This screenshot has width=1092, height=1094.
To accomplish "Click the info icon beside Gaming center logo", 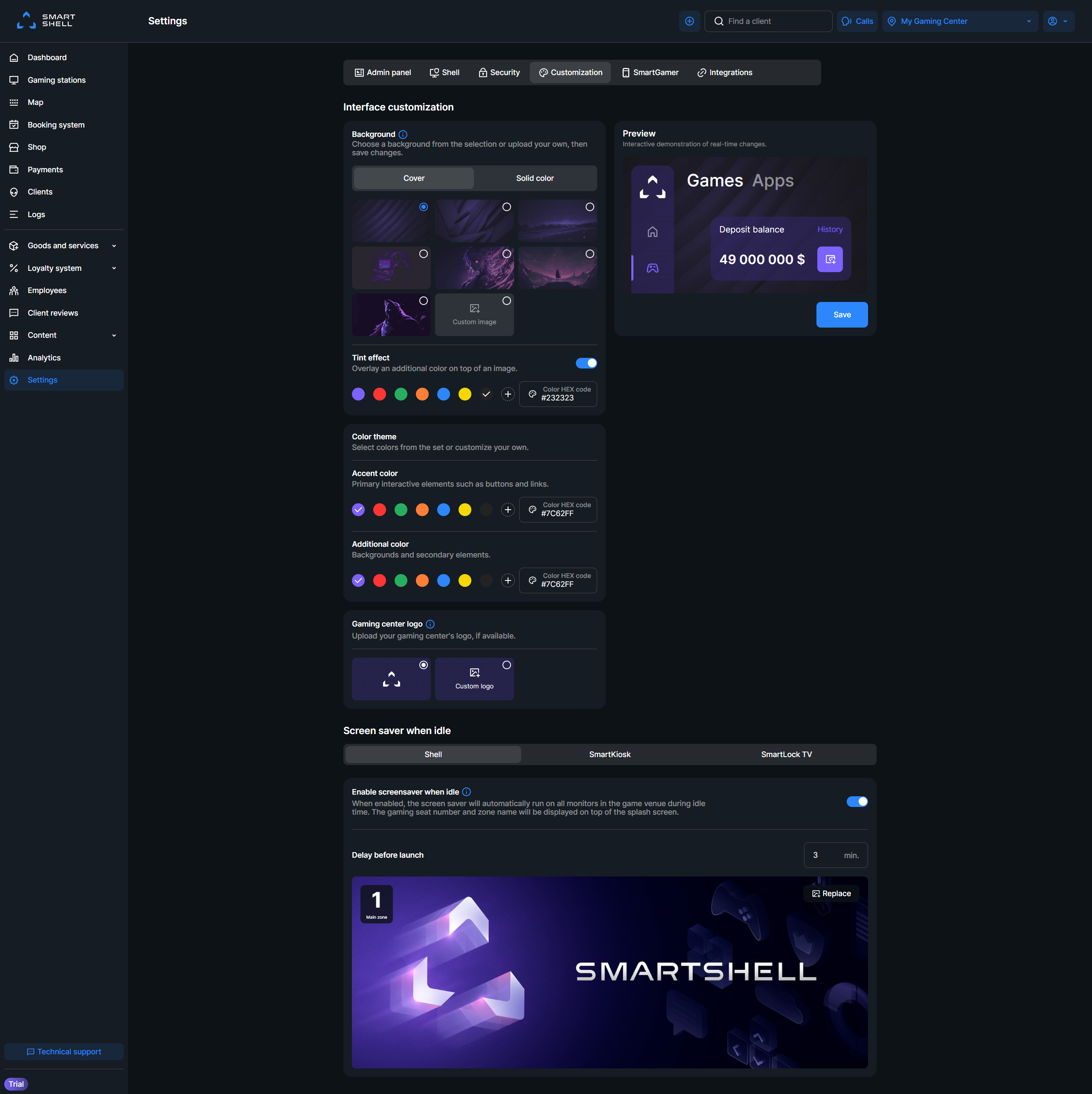I will tap(430, 624).
